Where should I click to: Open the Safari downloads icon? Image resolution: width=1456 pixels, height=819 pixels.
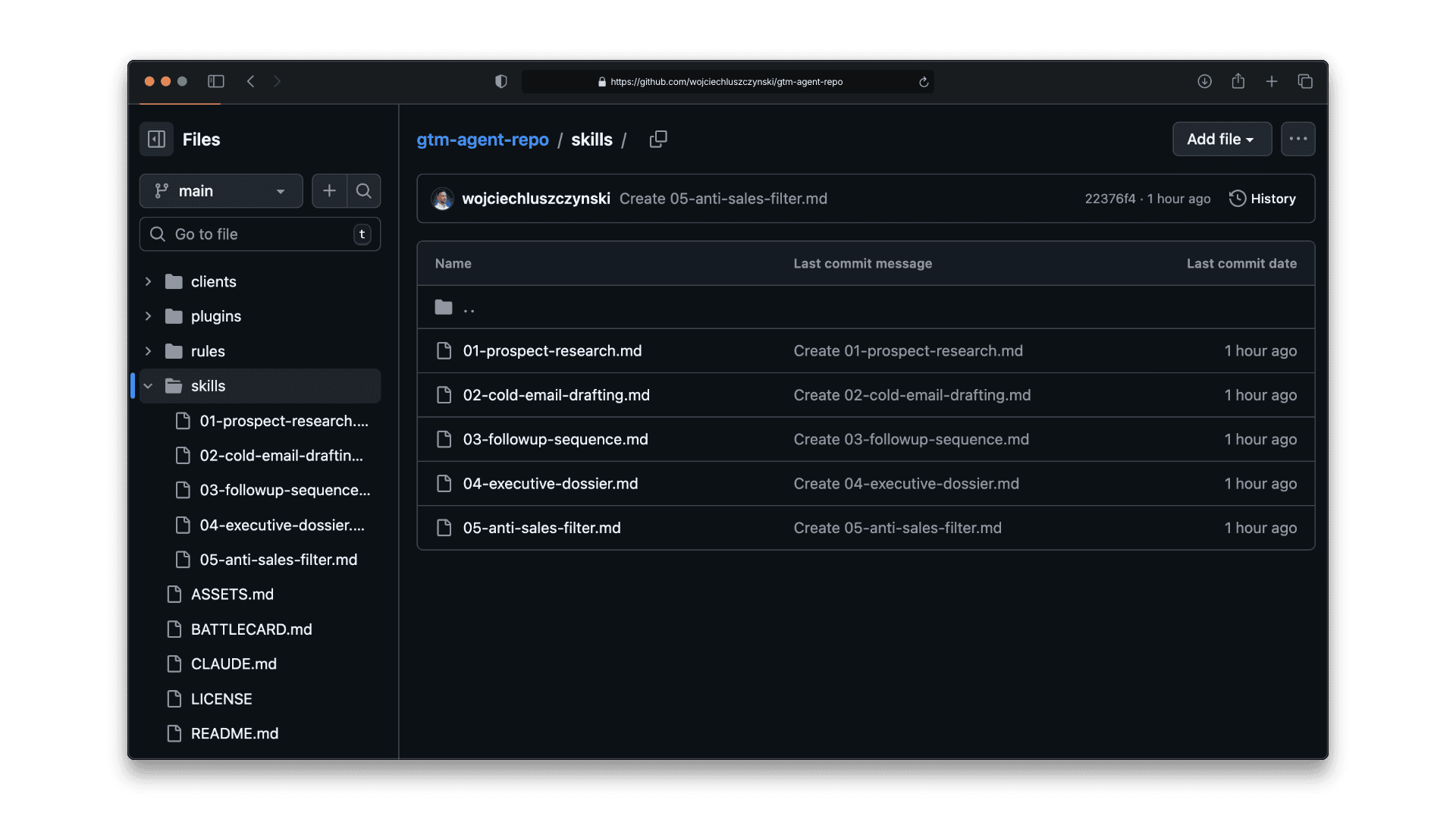[1204, 81]
